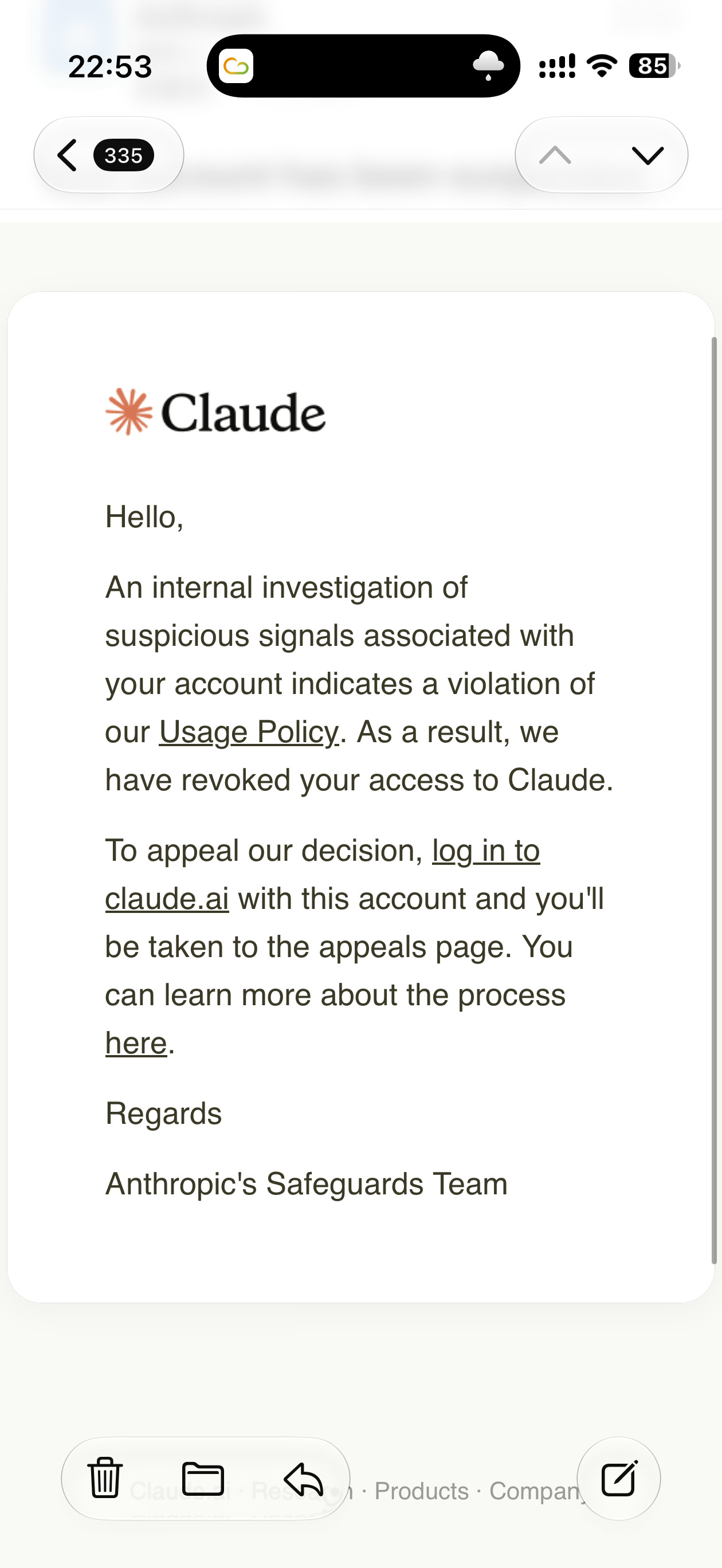Go to next message with down chevron
This screenshot has height=1568, width=722.
pos(648,155)
